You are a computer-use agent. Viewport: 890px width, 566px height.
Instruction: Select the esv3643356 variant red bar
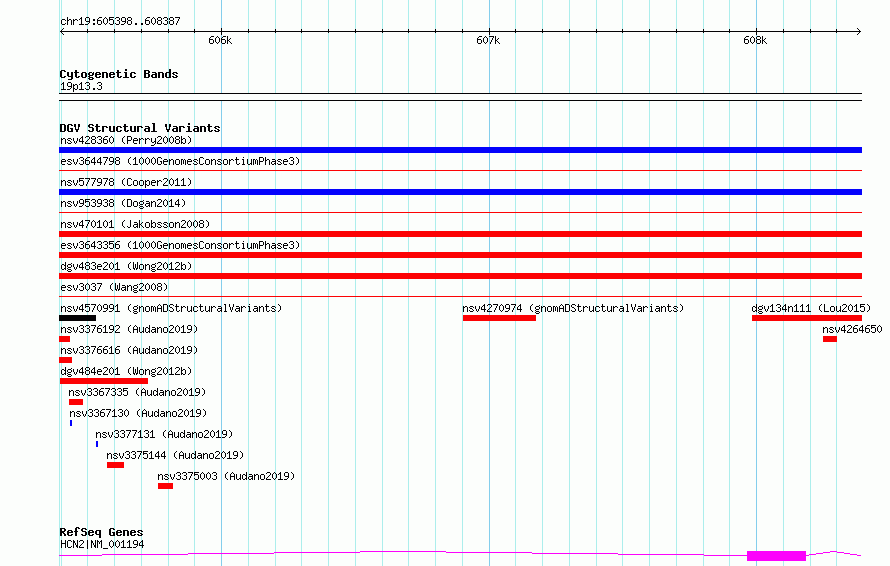pyautogui.click(x=460, y=255)
